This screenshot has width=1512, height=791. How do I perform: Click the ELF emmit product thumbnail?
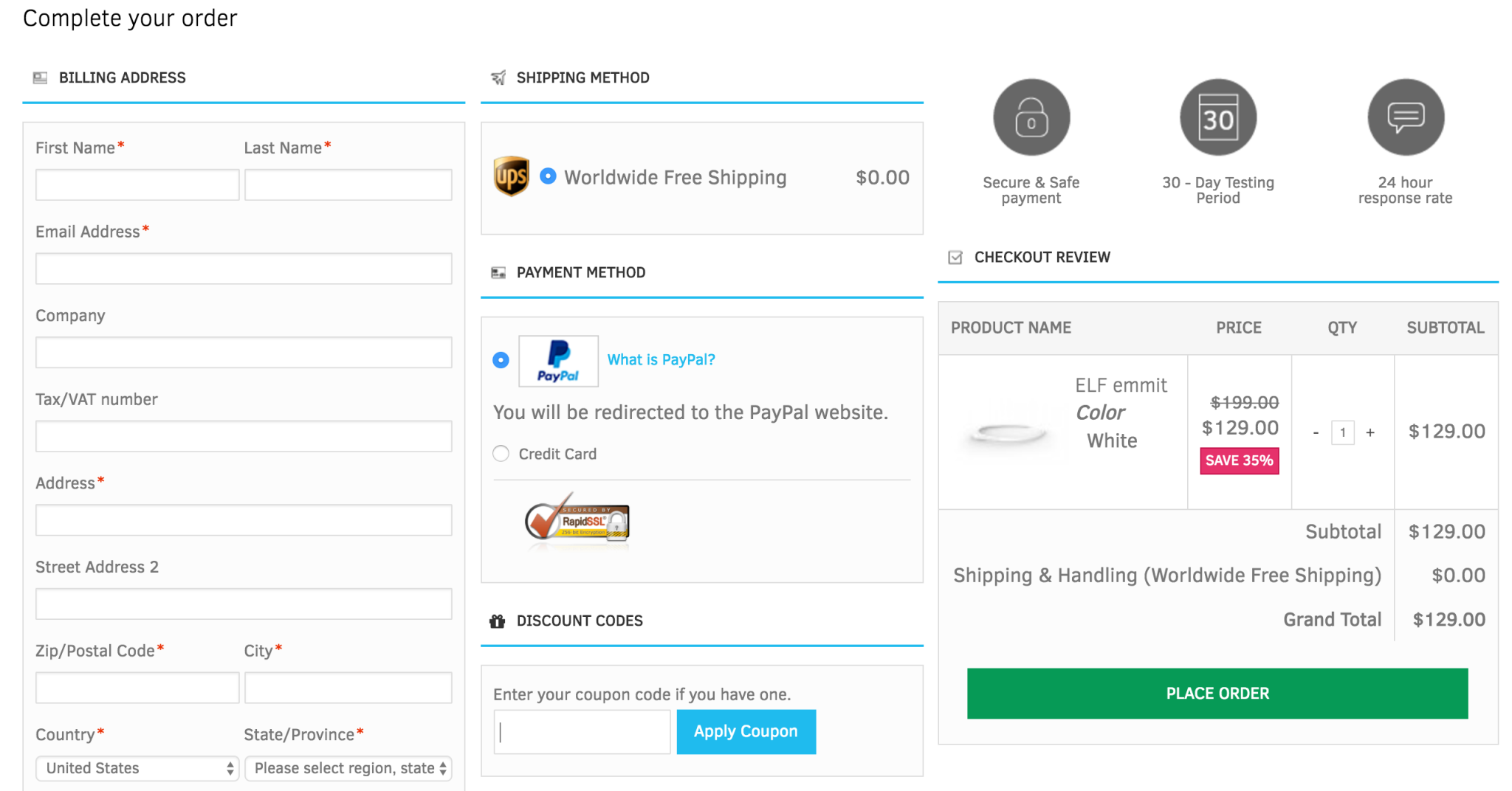click(x=1008, y=432)
